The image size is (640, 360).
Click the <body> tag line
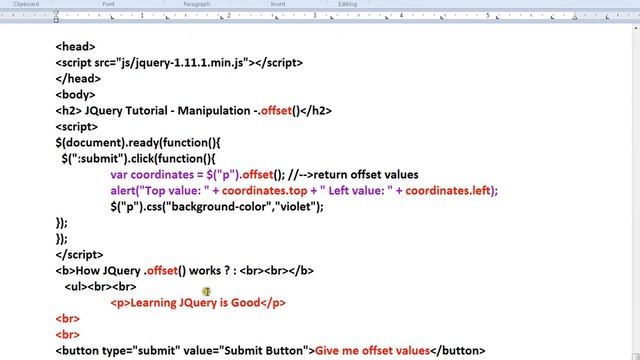76,95
